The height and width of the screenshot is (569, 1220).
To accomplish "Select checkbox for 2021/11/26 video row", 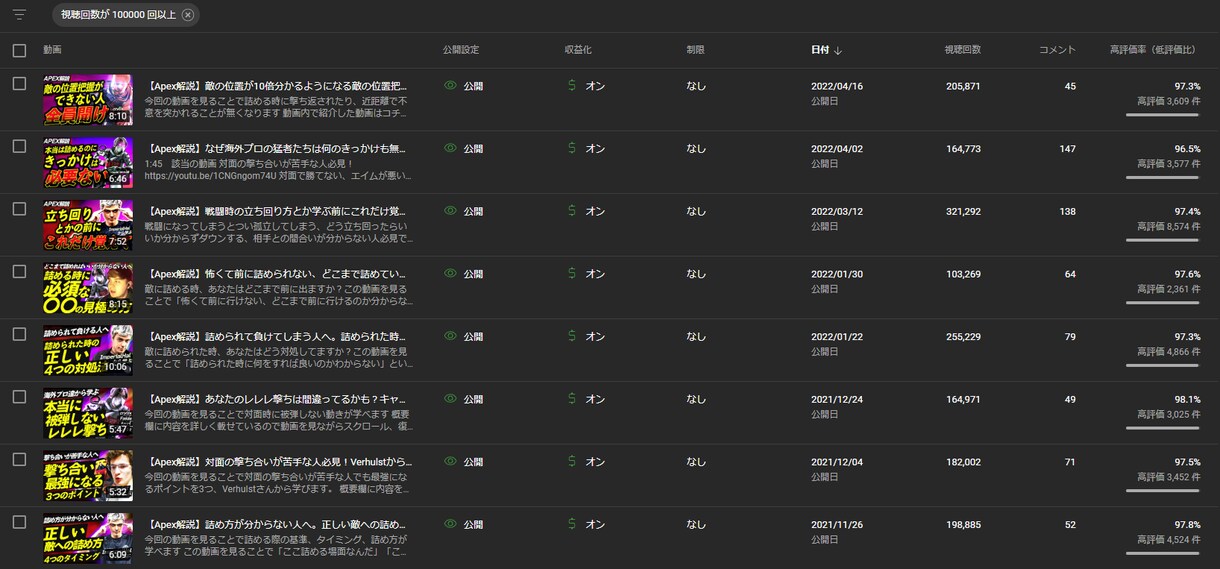I will tap(19, 522).
